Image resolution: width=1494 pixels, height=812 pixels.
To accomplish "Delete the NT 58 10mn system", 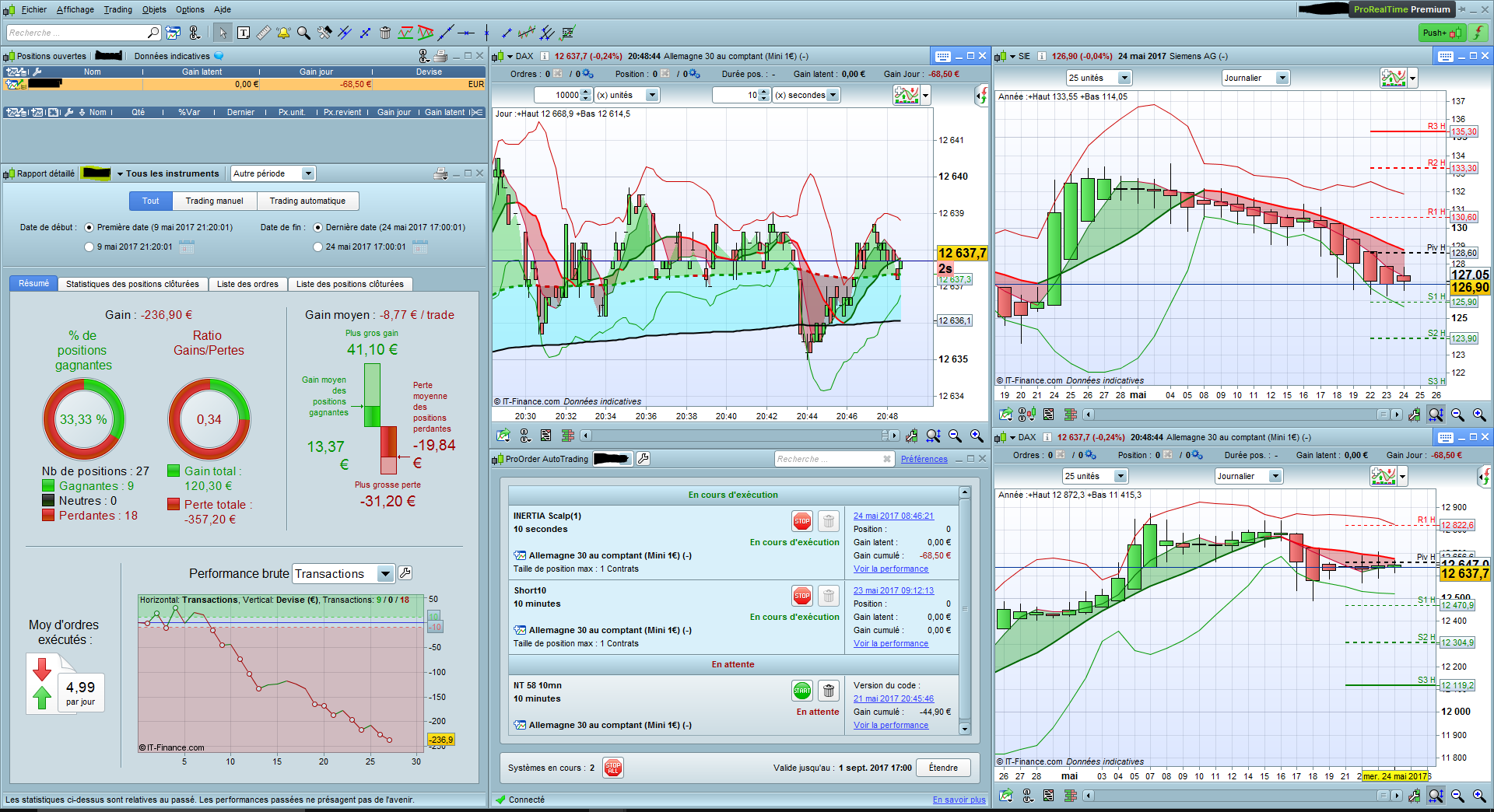I will pyautogui.click(x=829, y=691).
